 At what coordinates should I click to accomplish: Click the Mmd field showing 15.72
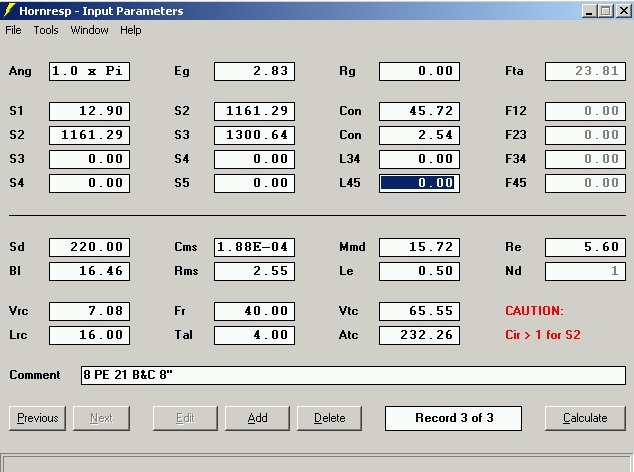click(x=419, y=247)
